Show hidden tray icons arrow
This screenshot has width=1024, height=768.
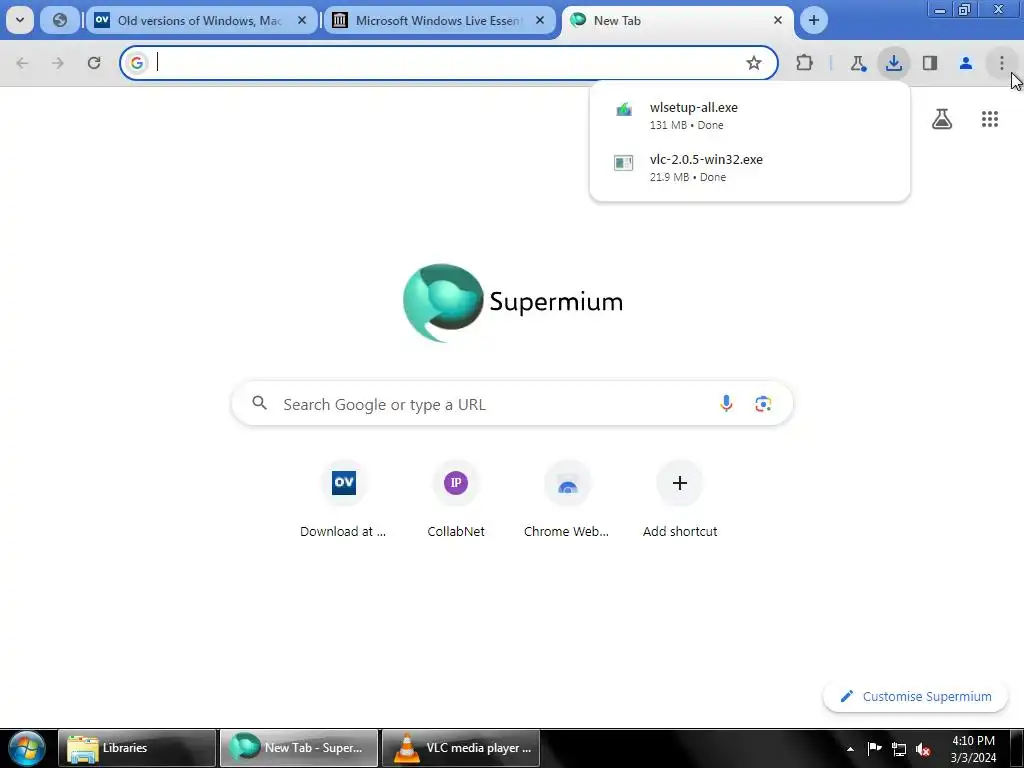click(850, 749)
